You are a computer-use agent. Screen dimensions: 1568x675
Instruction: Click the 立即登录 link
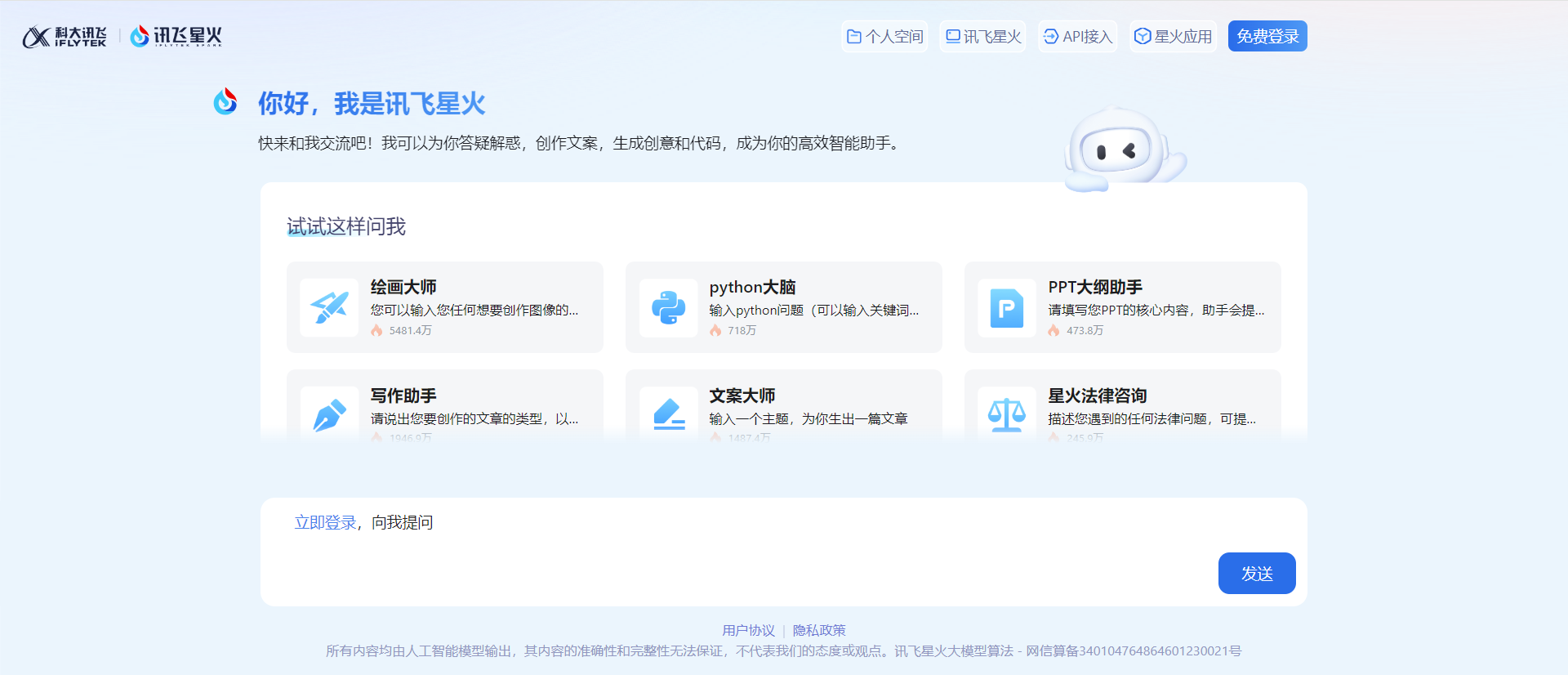pos(325,522)
